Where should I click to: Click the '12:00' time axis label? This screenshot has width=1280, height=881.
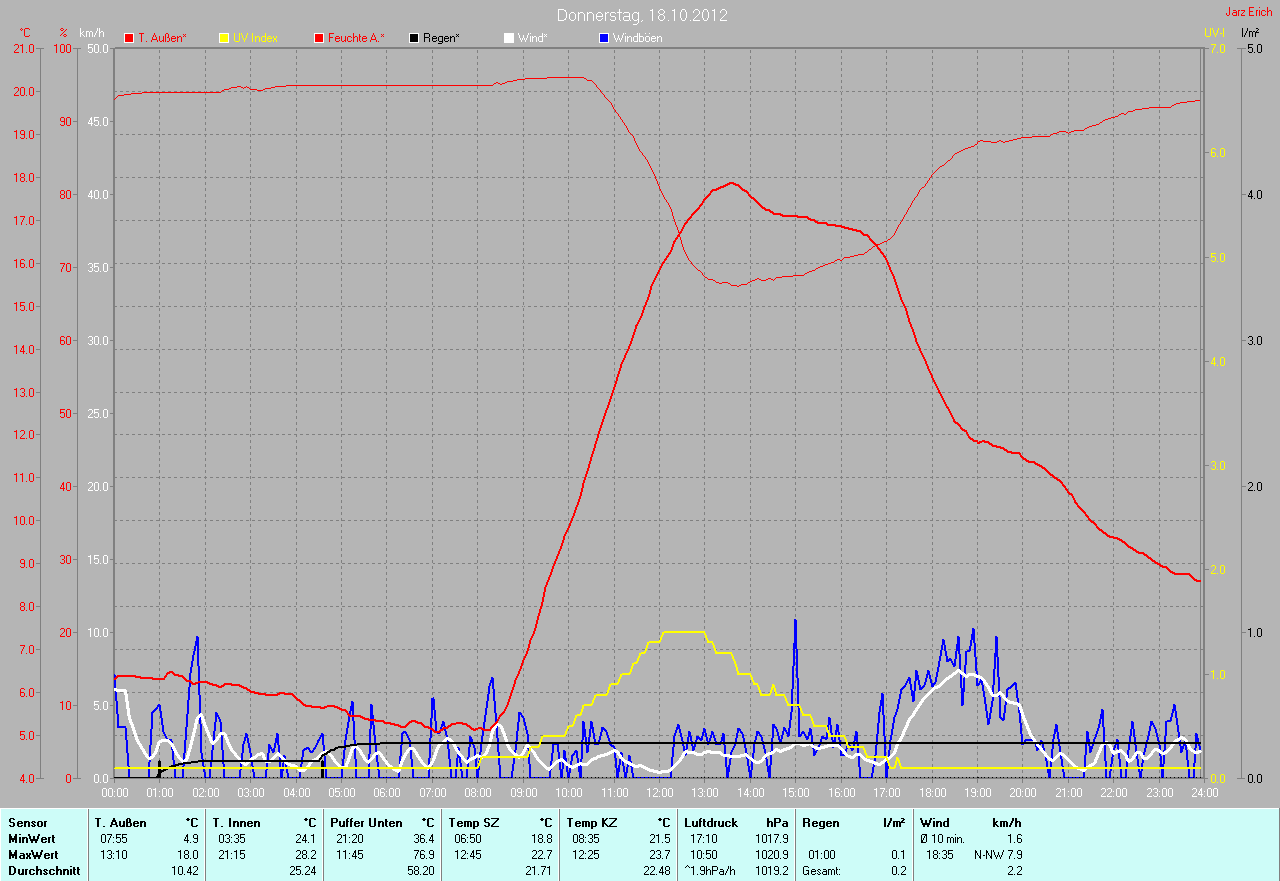(660, 793)
